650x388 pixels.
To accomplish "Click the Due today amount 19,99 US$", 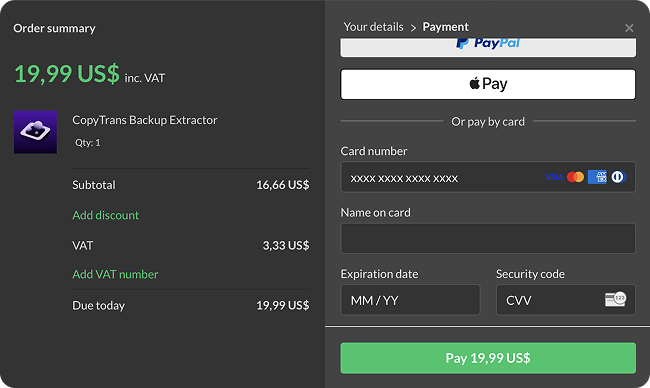I will [x=283, y=306].
